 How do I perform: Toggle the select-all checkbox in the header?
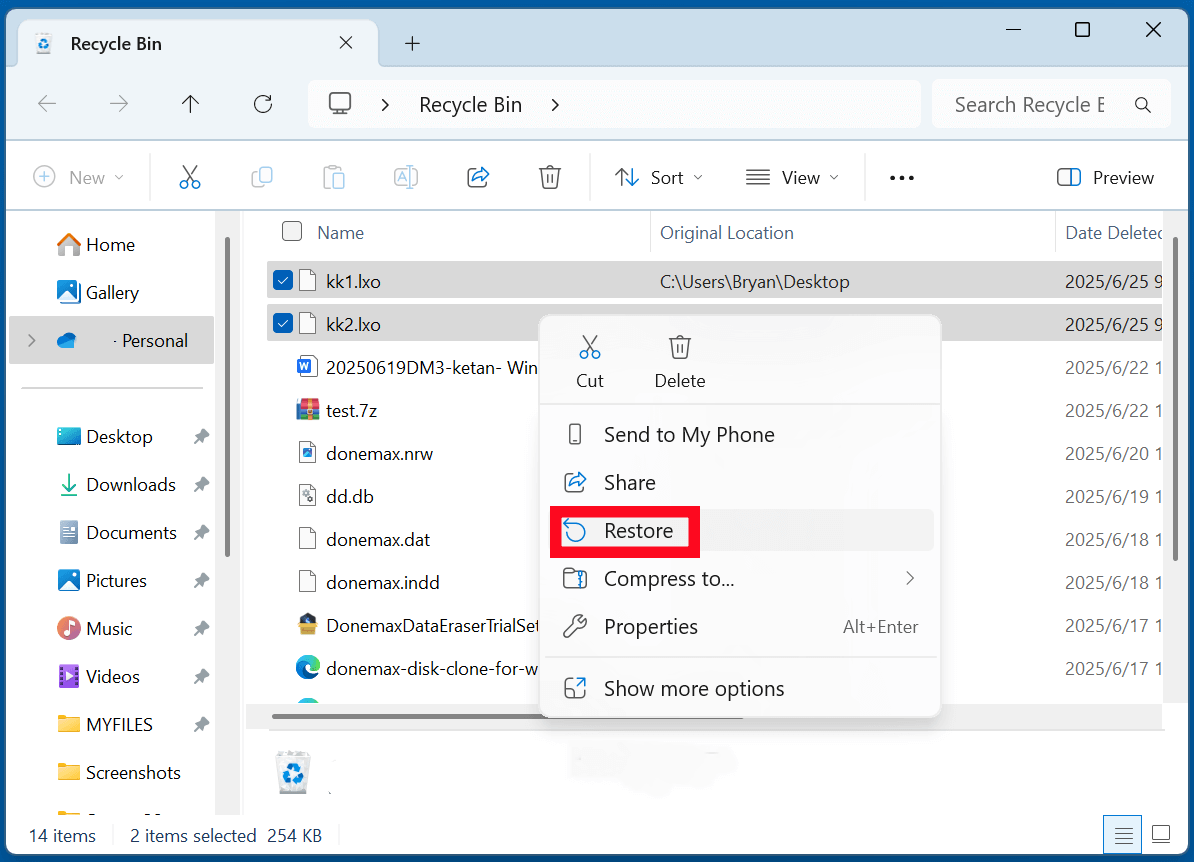tap(291, 231)
